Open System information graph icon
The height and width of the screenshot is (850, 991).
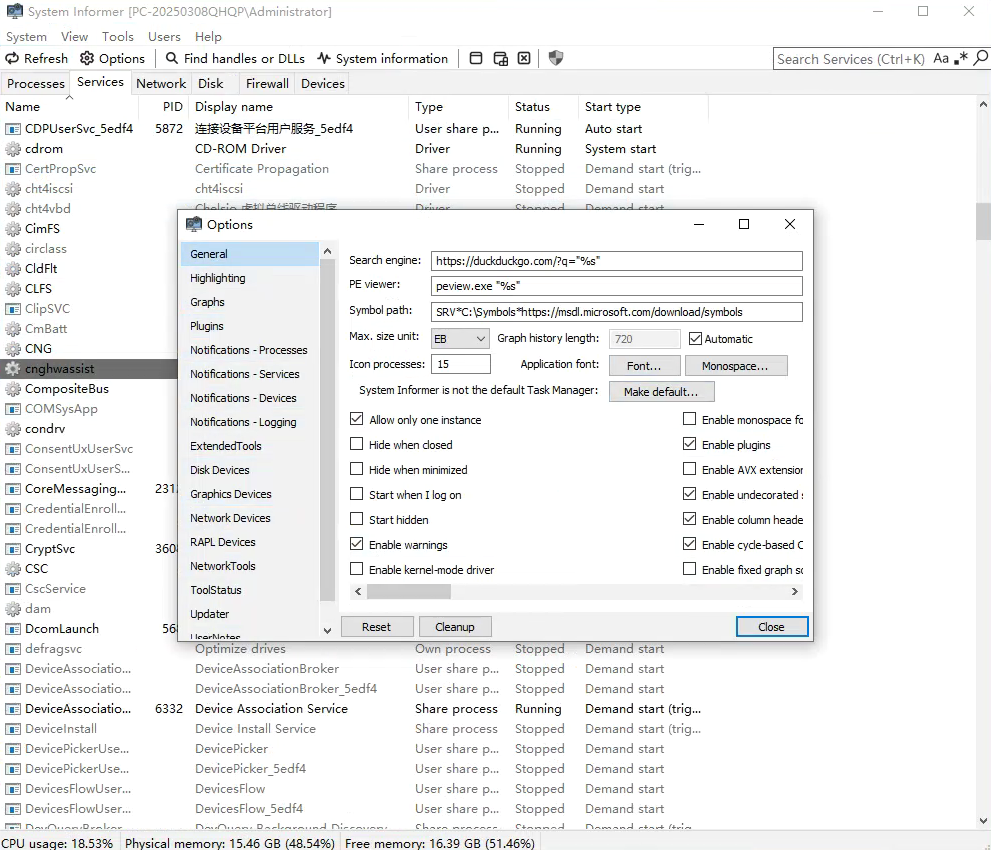(324, 58)
